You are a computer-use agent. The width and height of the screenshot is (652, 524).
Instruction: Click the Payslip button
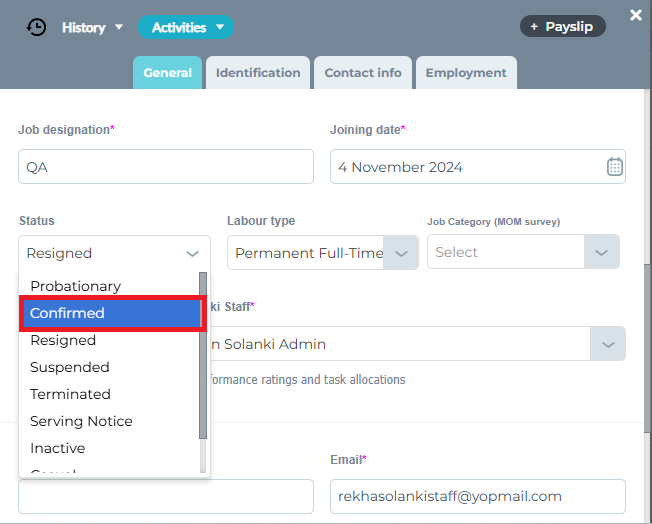[x=562, y=26]
